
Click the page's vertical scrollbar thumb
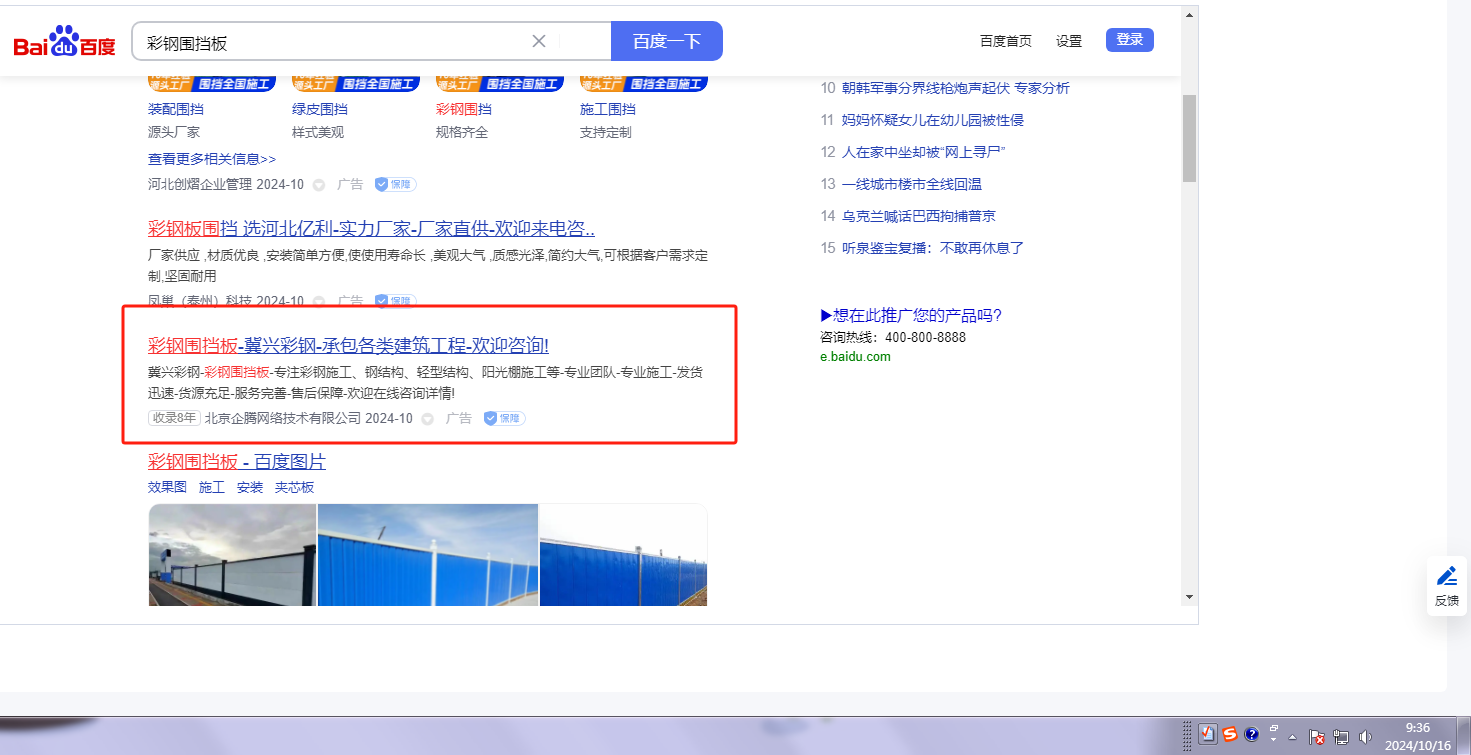coord(1189,138)
